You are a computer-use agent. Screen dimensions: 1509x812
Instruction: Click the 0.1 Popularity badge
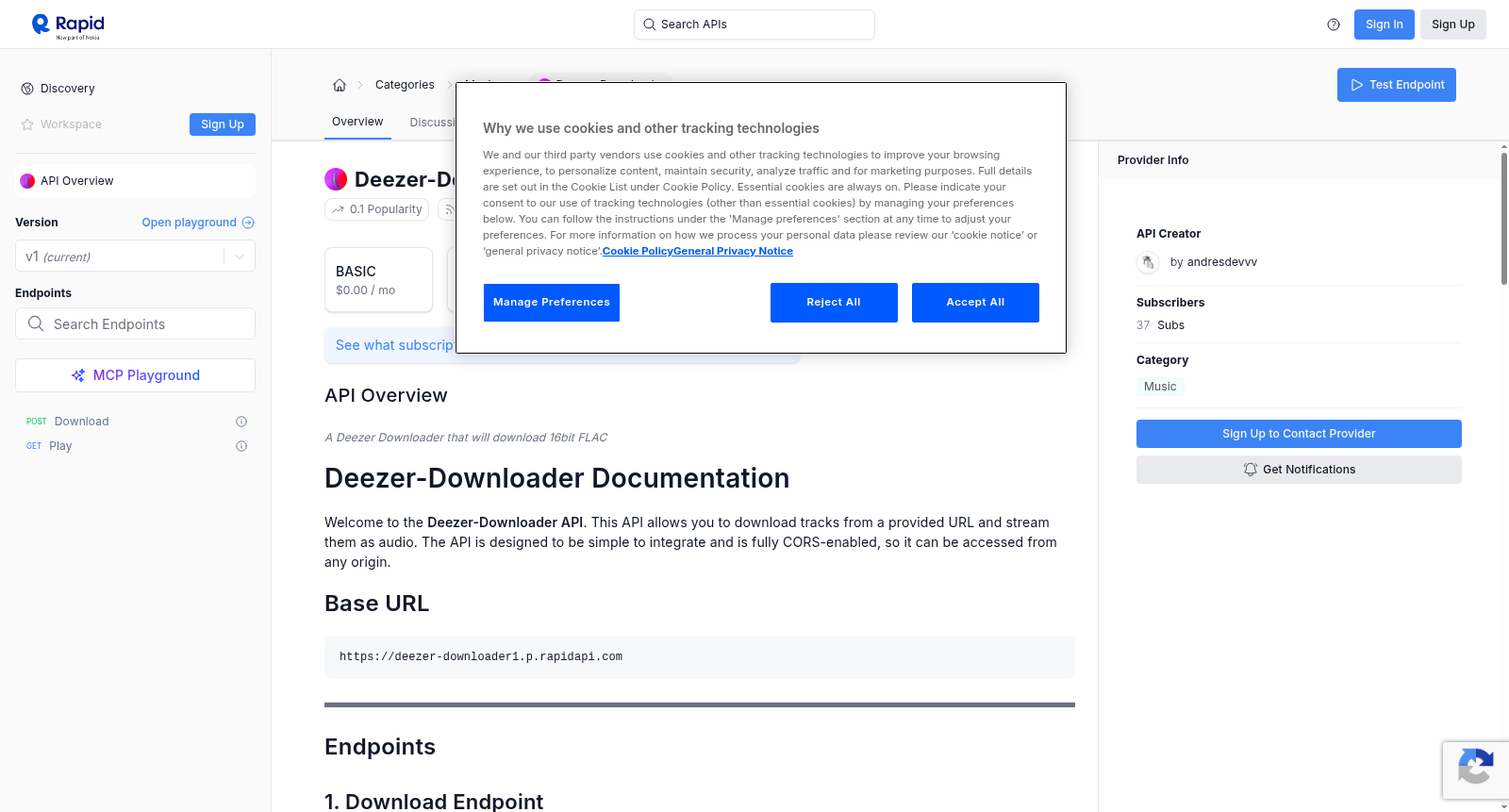377,209
